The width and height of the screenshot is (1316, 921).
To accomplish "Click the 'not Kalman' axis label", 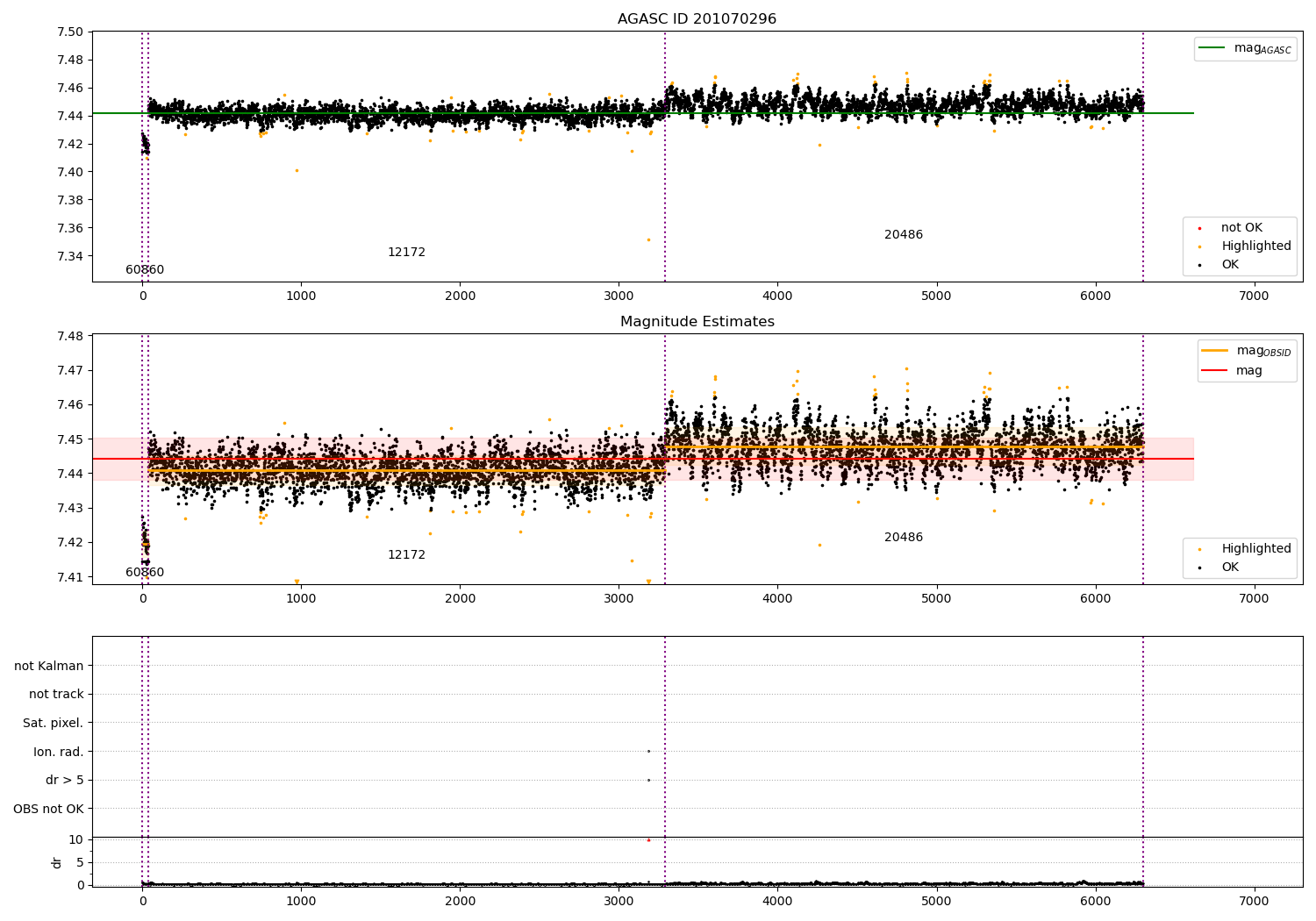I will point(49,666).
